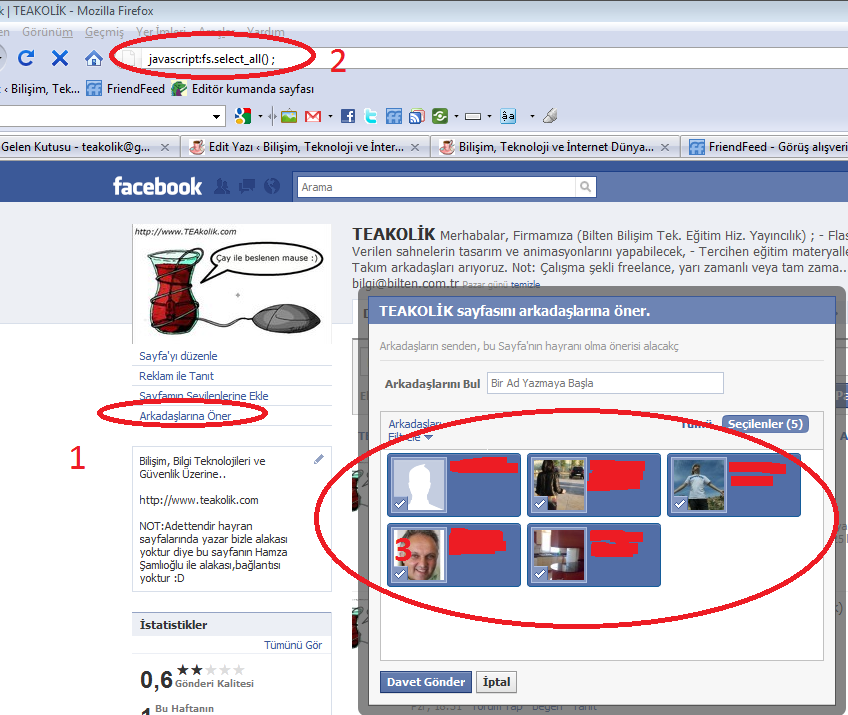The image size is (848, 715).
Task: Open Sayfa'yı düzenle link
Action: (178, 356)
